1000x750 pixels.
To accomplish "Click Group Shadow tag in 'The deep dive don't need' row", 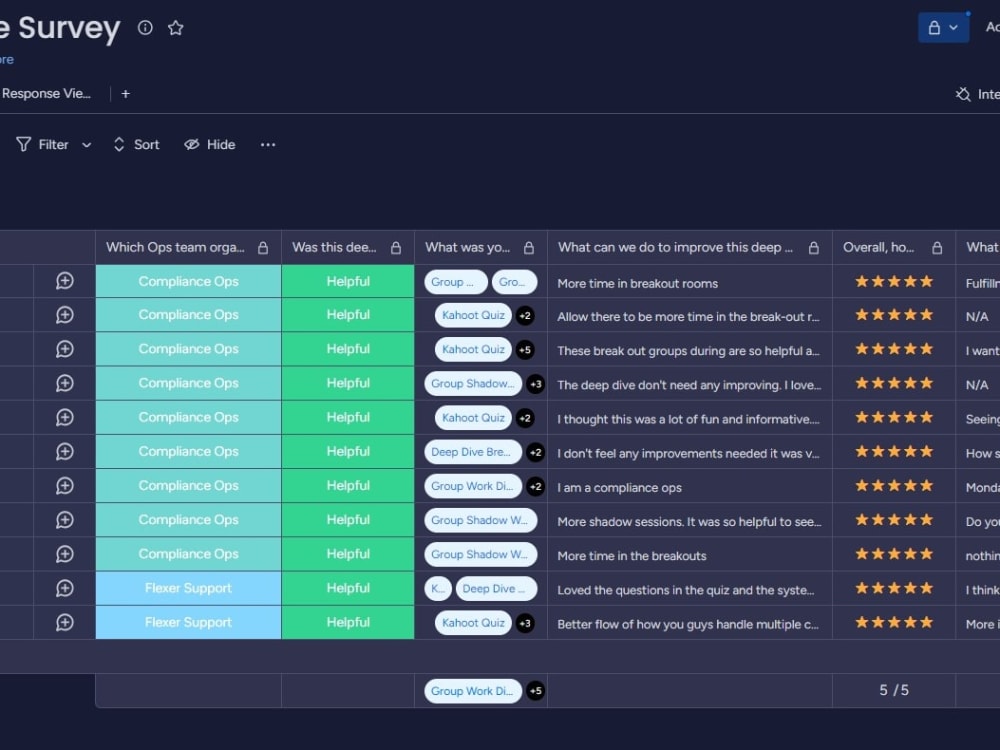I will point(473,383).
